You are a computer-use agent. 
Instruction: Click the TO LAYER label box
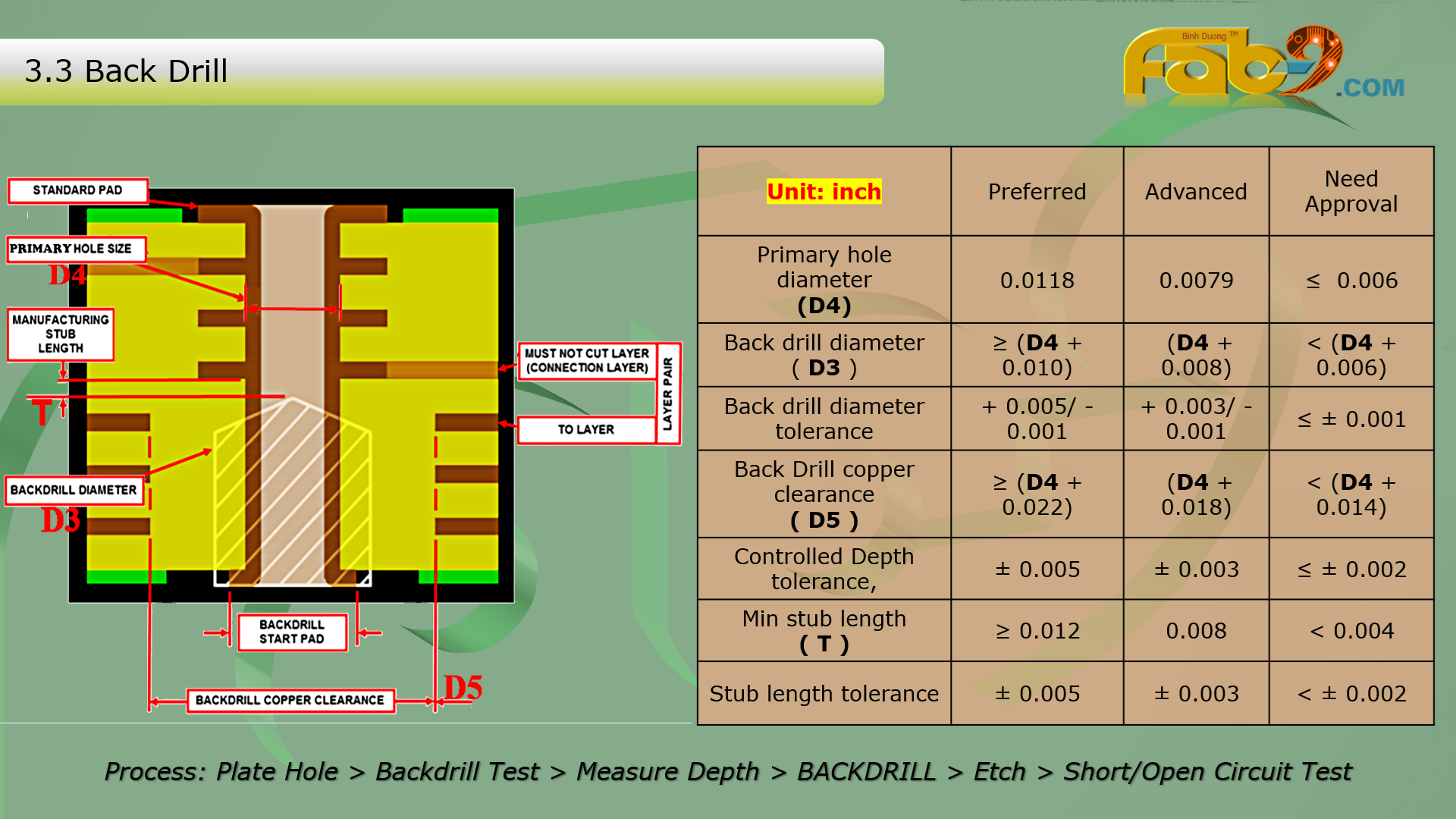(x=585, y=429)
